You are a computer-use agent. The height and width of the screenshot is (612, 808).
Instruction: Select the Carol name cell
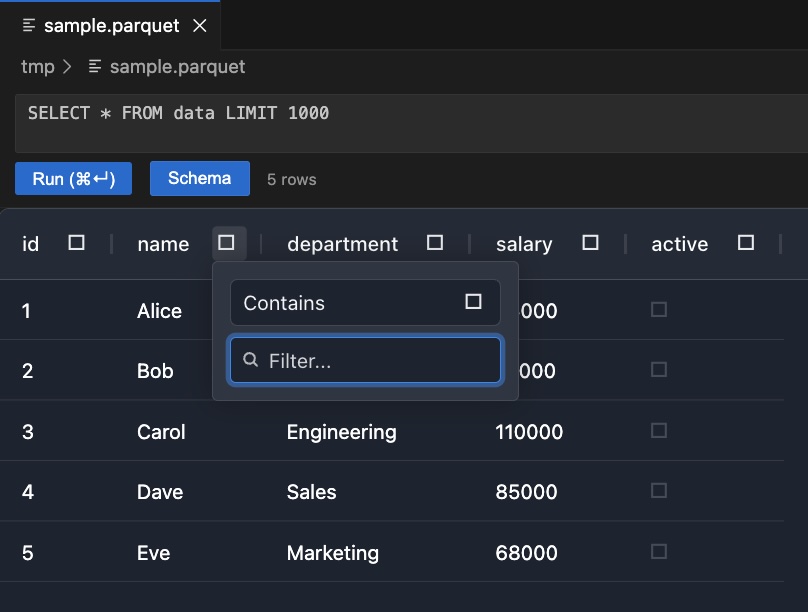161,431
